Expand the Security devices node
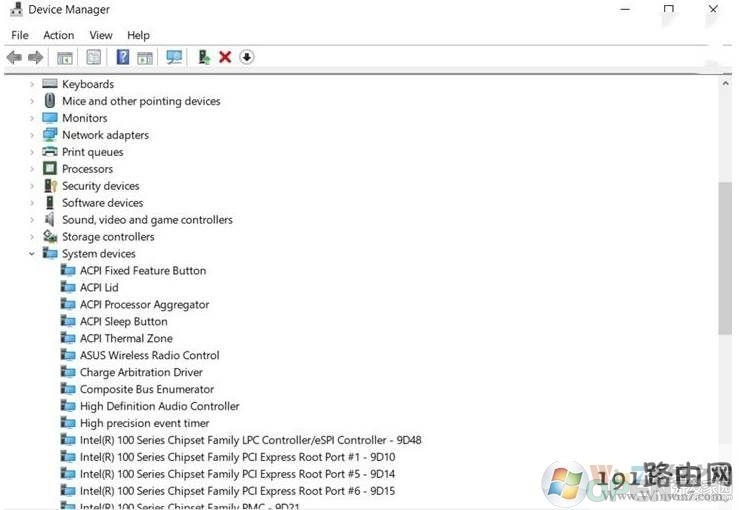739x510 pixels. (x=32, y=186)
